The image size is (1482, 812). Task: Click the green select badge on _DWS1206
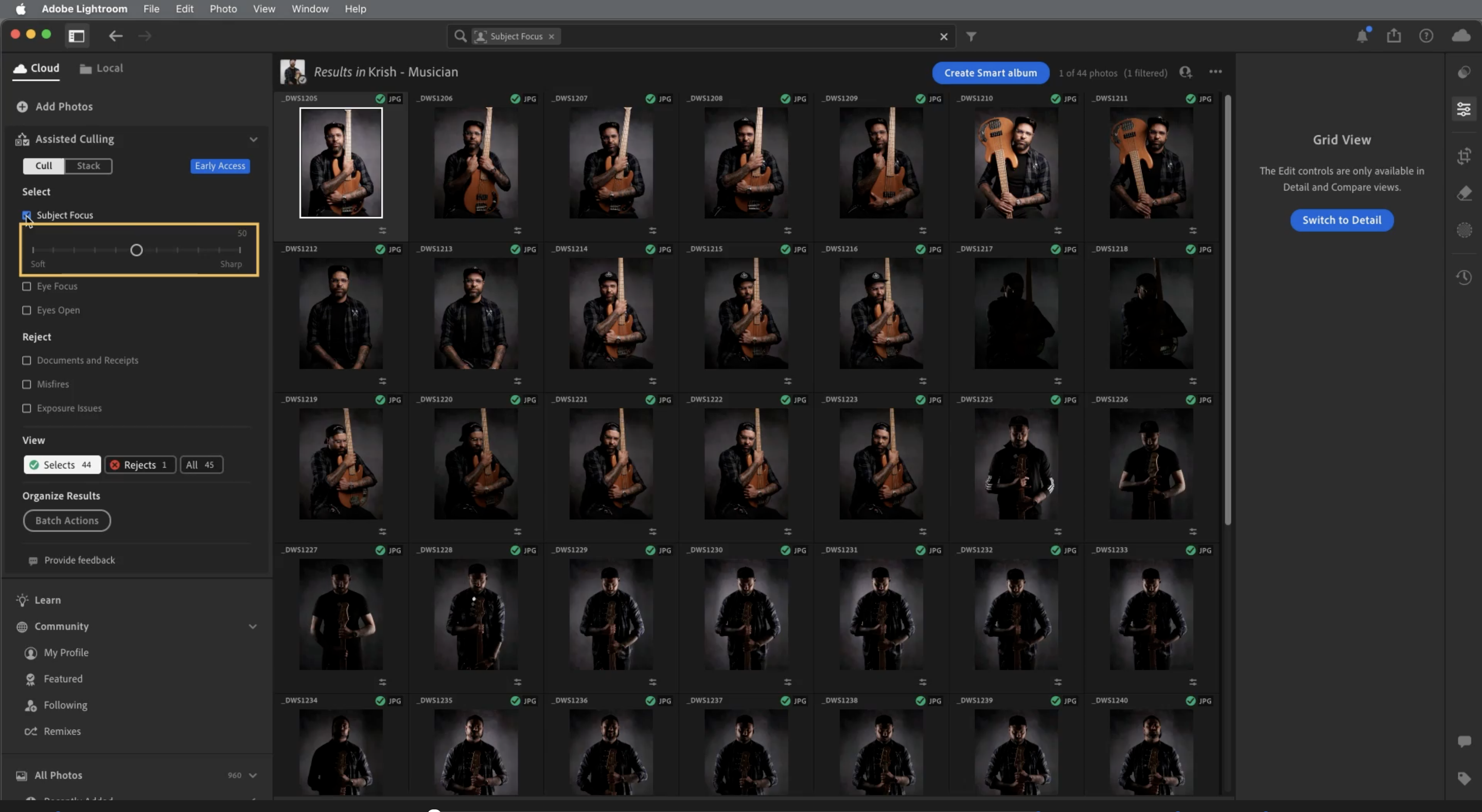[x=516, y=99]
